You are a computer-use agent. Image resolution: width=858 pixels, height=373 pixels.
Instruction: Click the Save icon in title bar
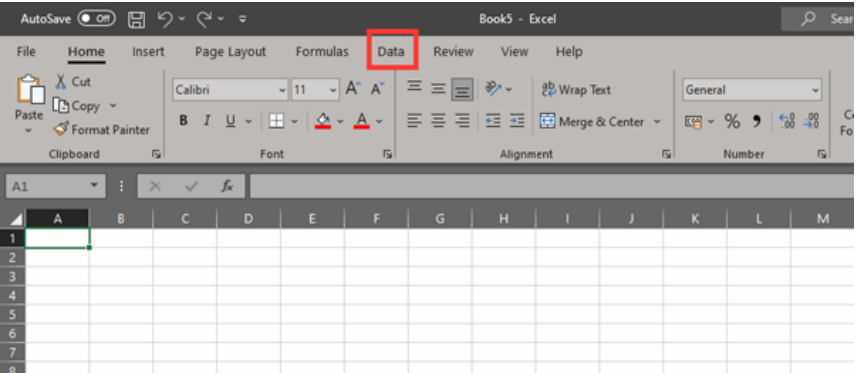pyautogui.click(x=136, y=19)
